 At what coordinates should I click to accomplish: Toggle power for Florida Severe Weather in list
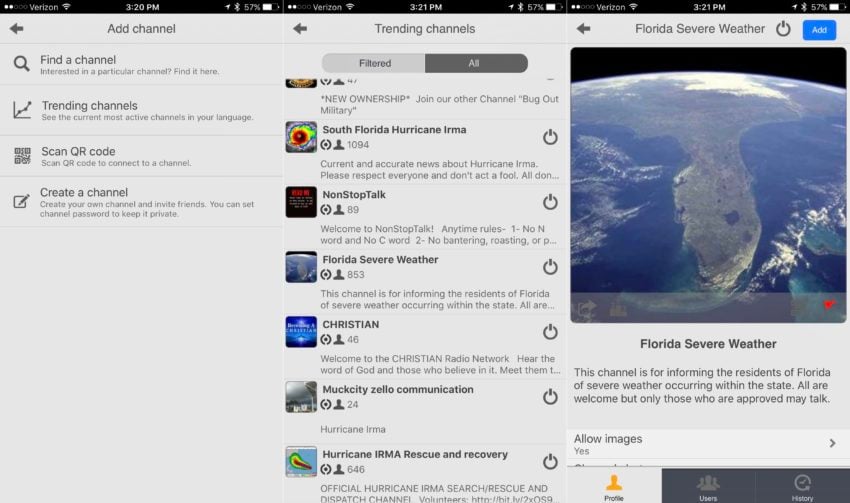550,267
